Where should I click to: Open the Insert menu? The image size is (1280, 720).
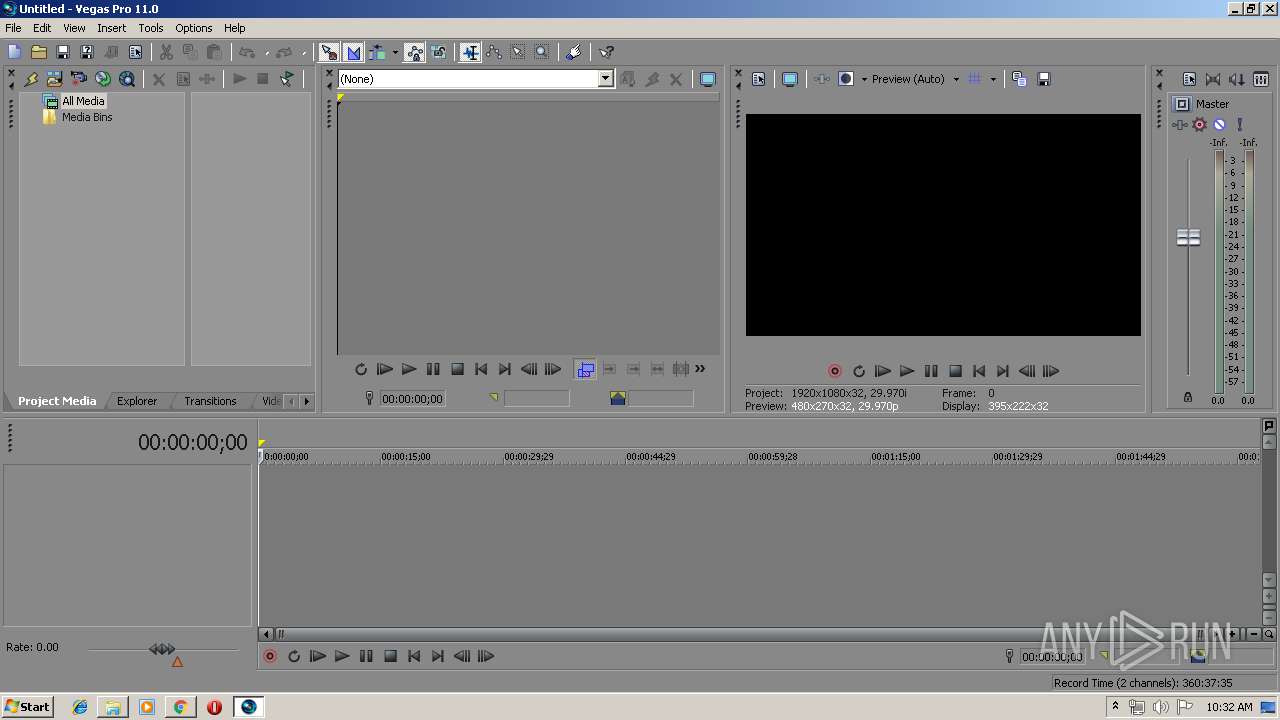[x=111, y=28]
